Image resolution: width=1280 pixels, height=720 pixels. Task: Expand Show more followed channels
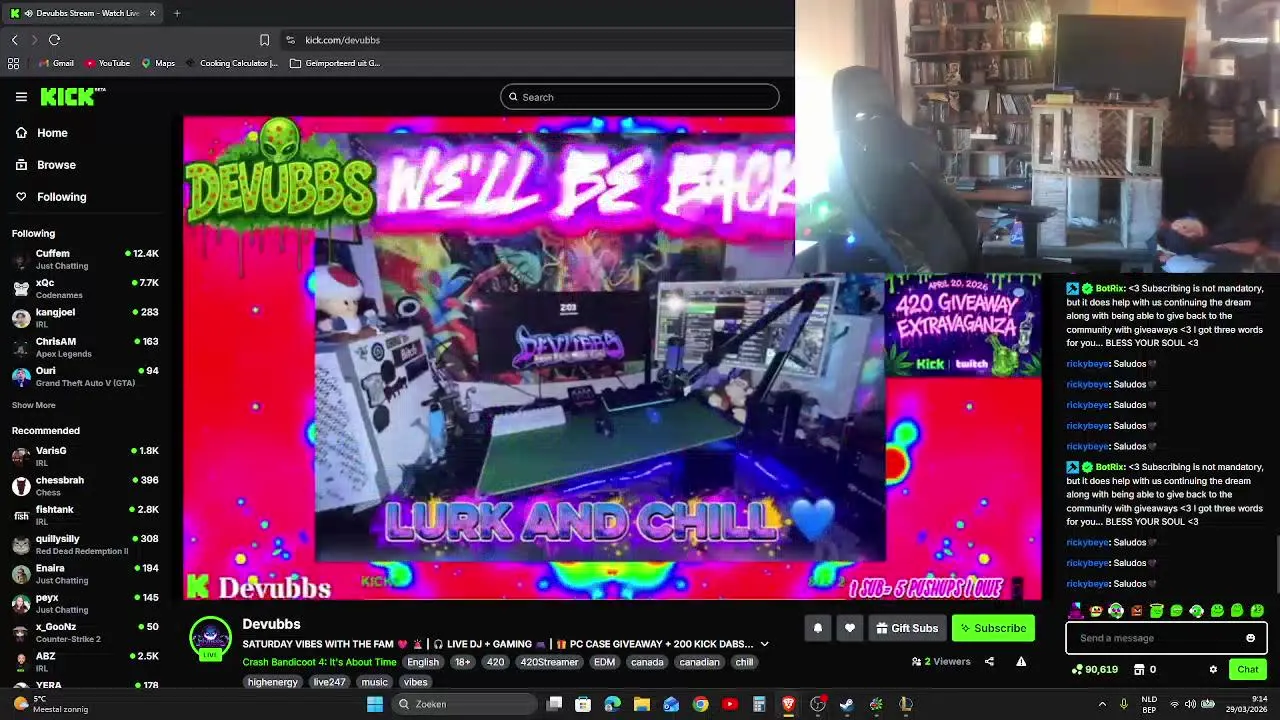coord(34,405)
